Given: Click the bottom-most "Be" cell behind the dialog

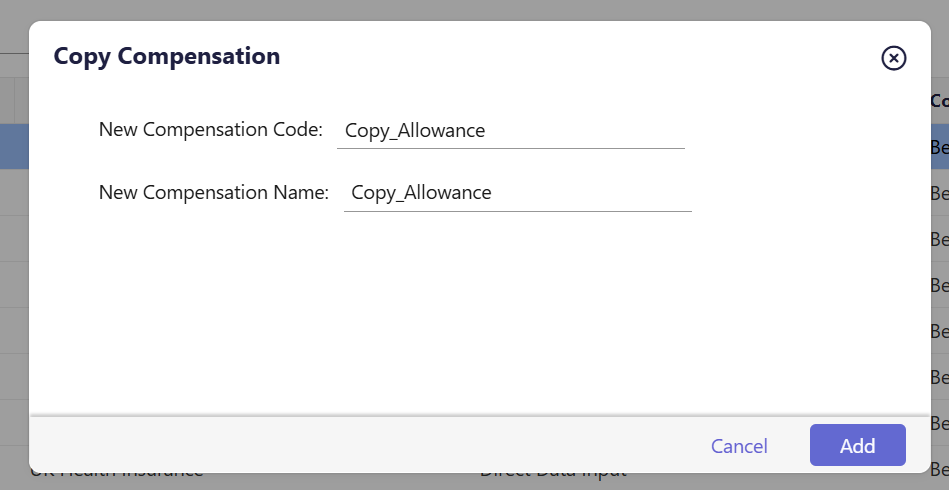Looking at the screenshot, I should (939, 468).
